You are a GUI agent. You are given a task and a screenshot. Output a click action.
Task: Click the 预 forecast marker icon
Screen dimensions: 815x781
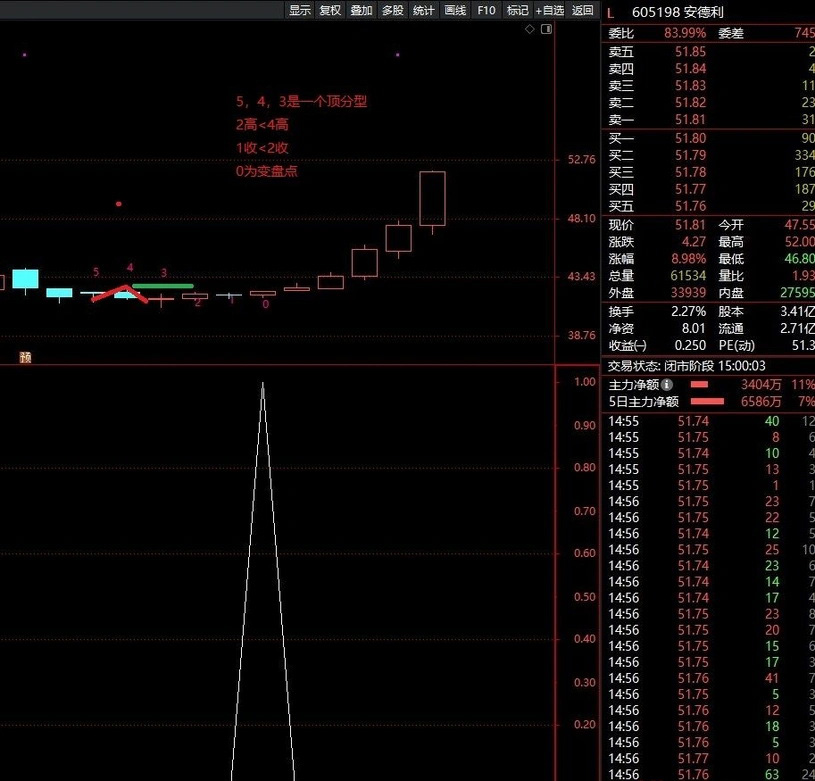[x=25, y=357]
